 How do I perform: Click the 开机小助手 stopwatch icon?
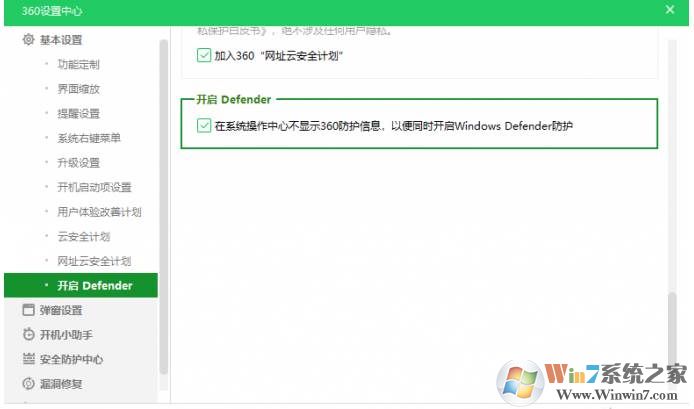coord(28,335)
